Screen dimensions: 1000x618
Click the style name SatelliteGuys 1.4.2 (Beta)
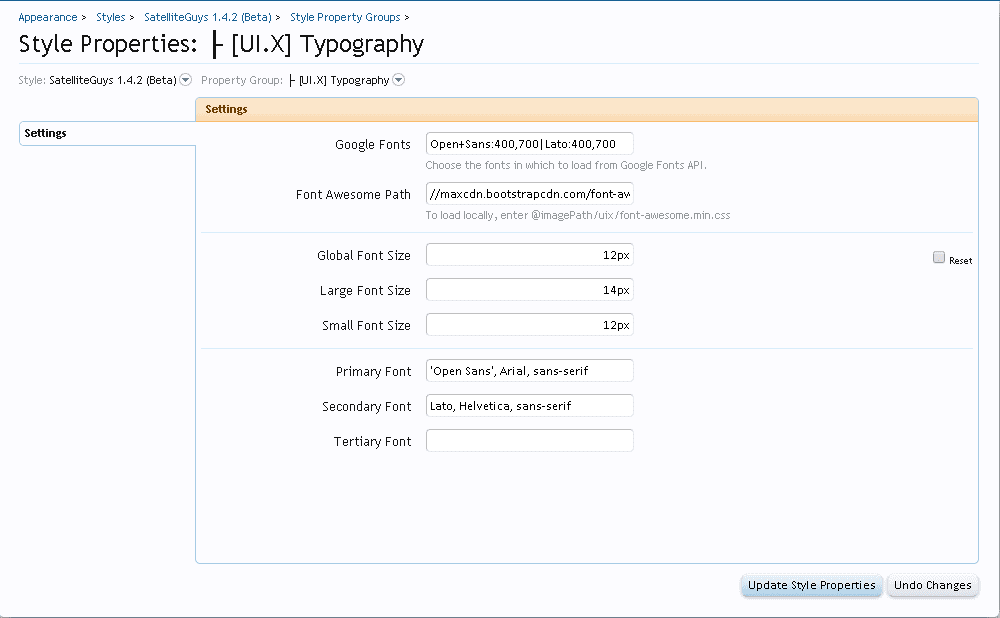112,80
